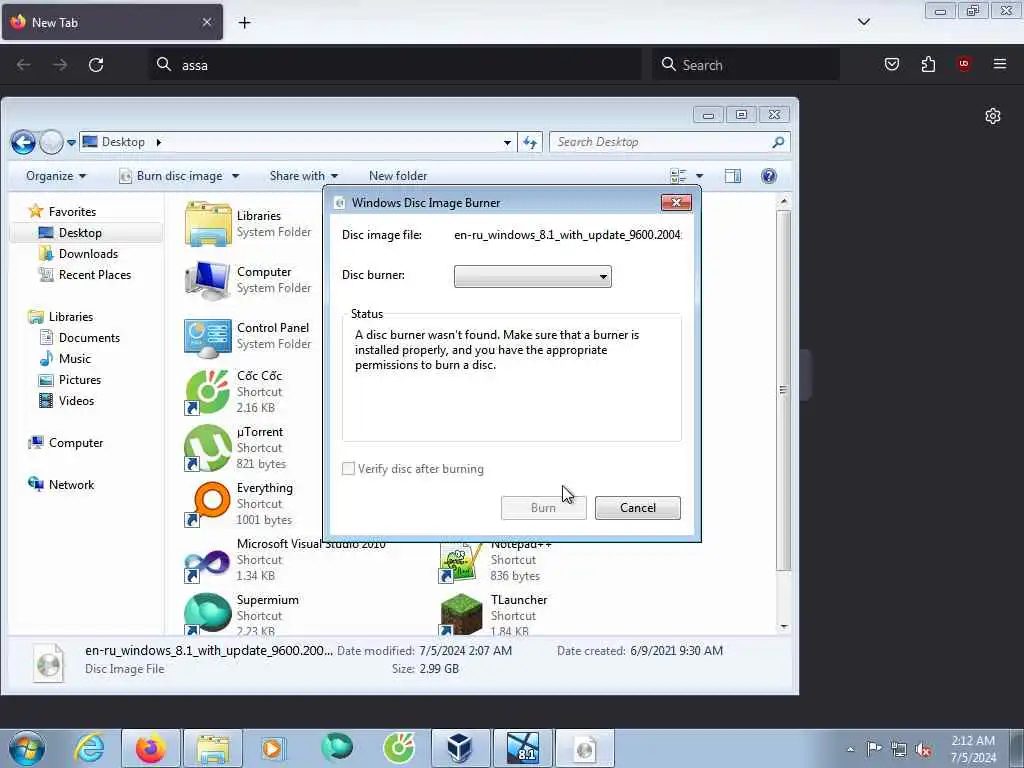Click the Burn button
This screenshot has height=768, width=1024.
pyautogui.click(x=543, y=508)
